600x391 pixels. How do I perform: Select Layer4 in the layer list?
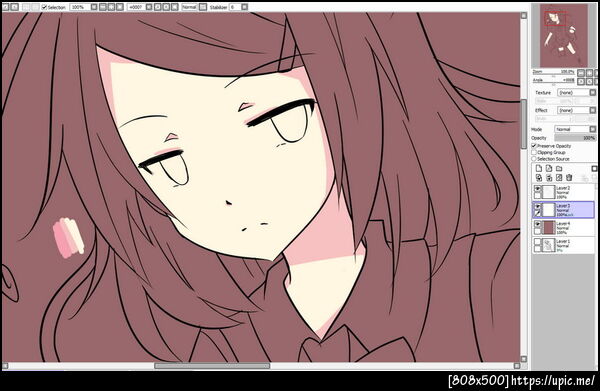564,228
